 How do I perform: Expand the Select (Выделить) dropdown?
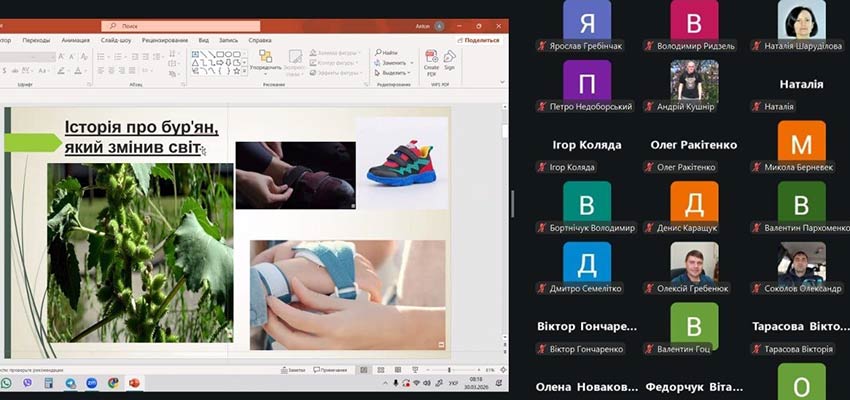tap(410, 72)
